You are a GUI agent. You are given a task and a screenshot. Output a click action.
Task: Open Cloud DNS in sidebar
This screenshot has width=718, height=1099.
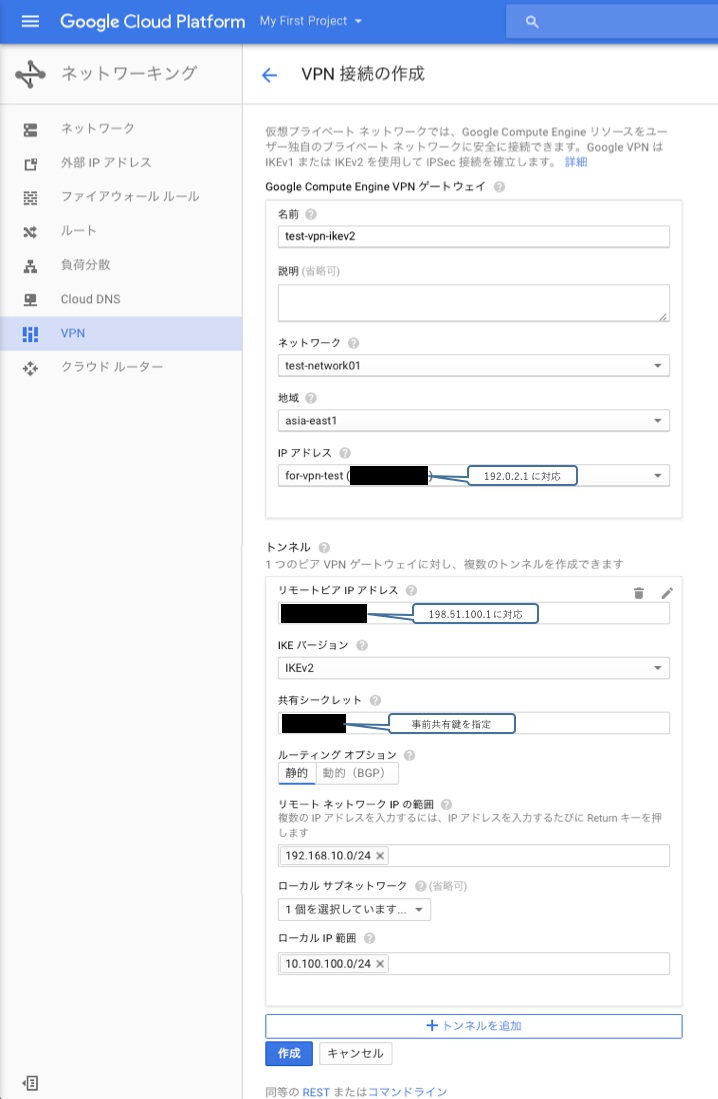91,299
